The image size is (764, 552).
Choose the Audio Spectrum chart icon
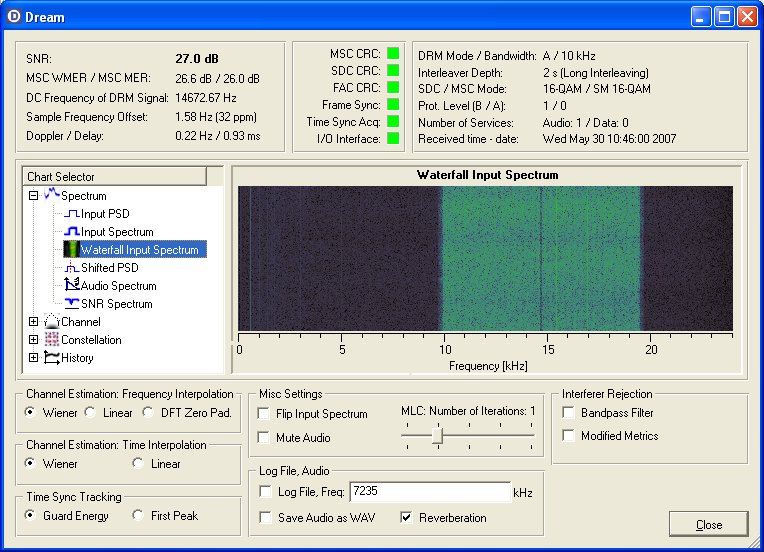pyautogui.click(x=71, y=286)
